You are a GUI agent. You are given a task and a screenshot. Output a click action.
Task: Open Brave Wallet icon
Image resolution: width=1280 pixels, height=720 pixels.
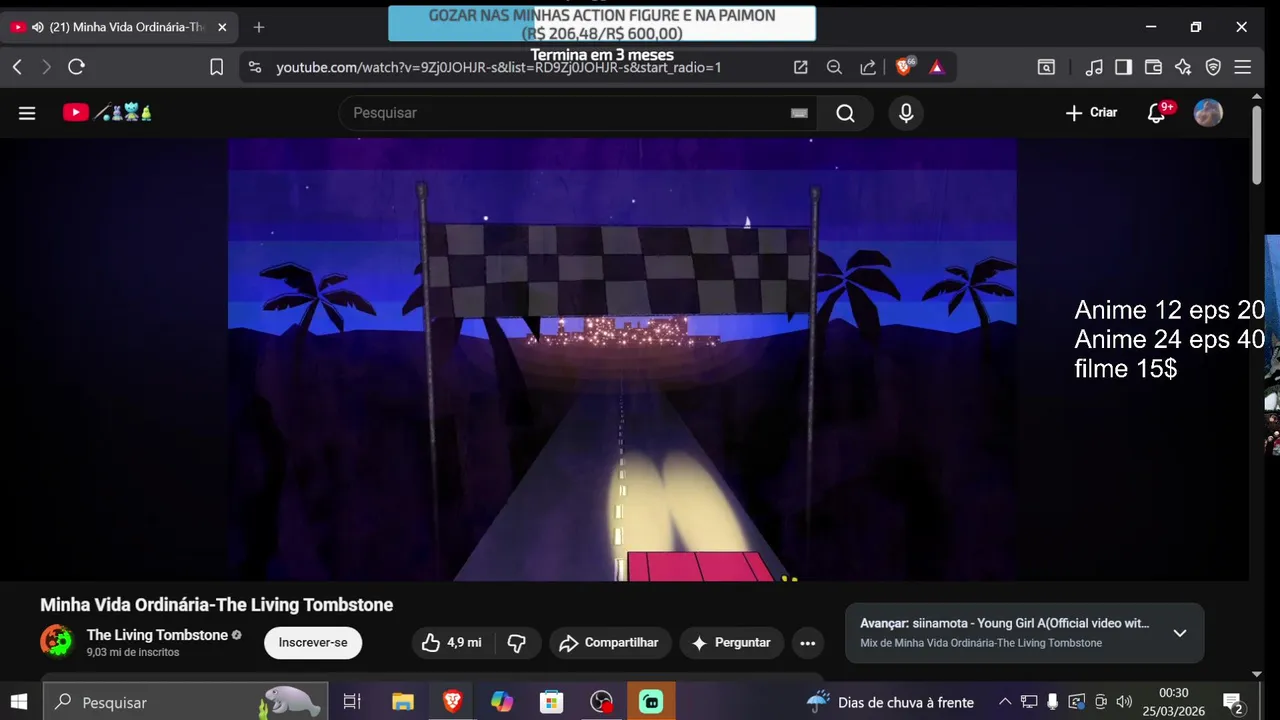[1153, 67]
